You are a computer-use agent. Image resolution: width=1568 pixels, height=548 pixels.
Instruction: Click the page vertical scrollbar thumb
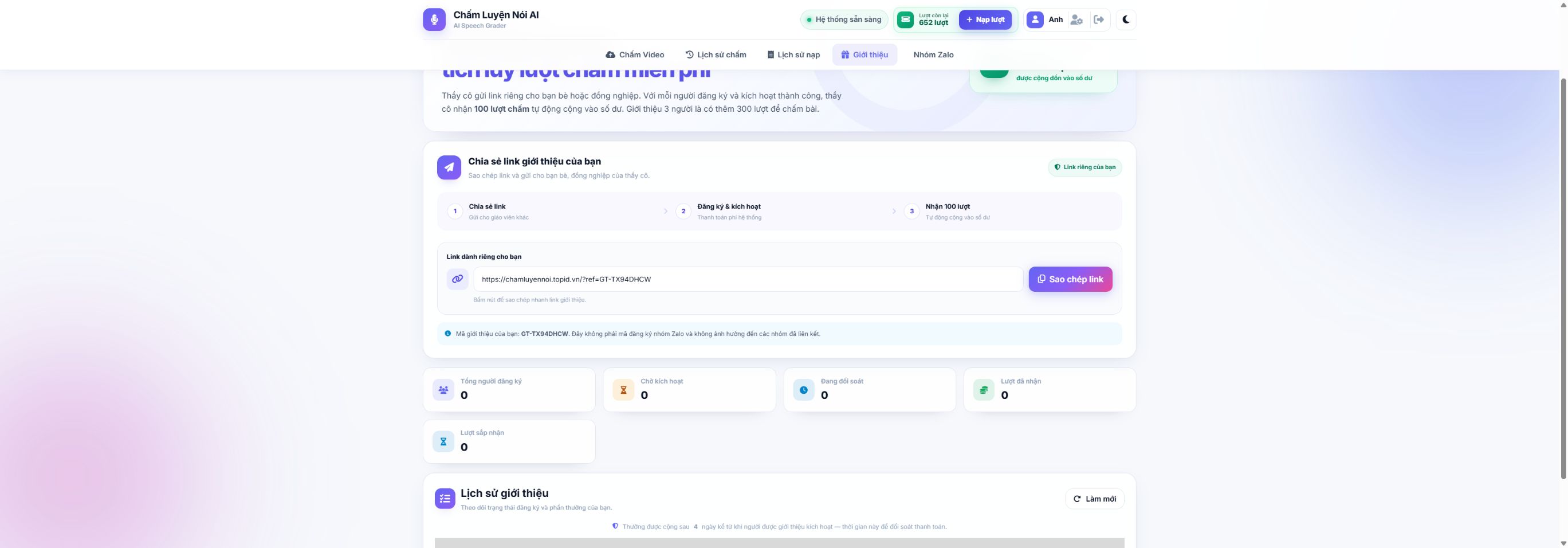tap(1562, 278)
